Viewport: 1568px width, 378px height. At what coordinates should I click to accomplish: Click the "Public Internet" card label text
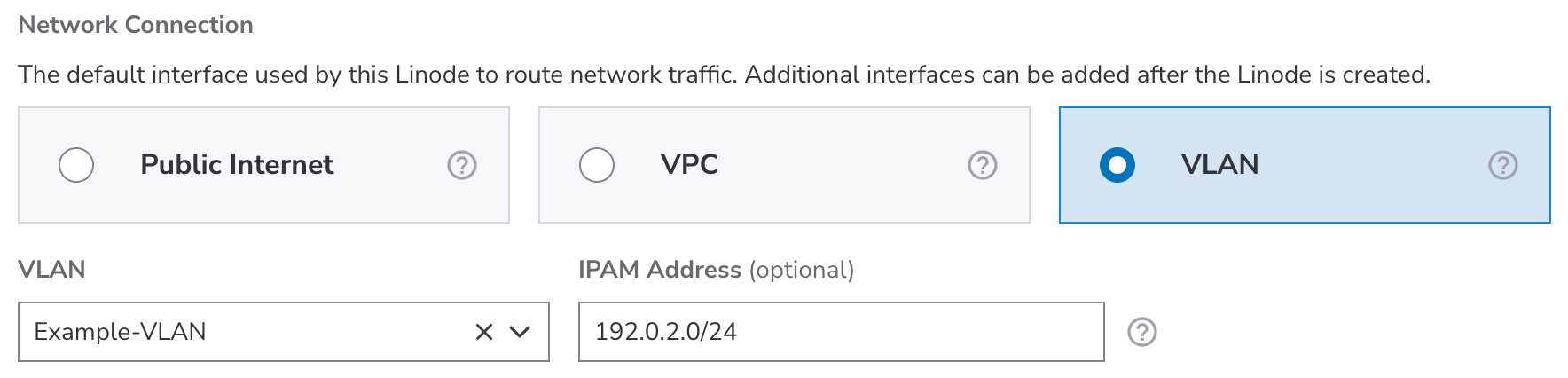click(x=237, y=164)
